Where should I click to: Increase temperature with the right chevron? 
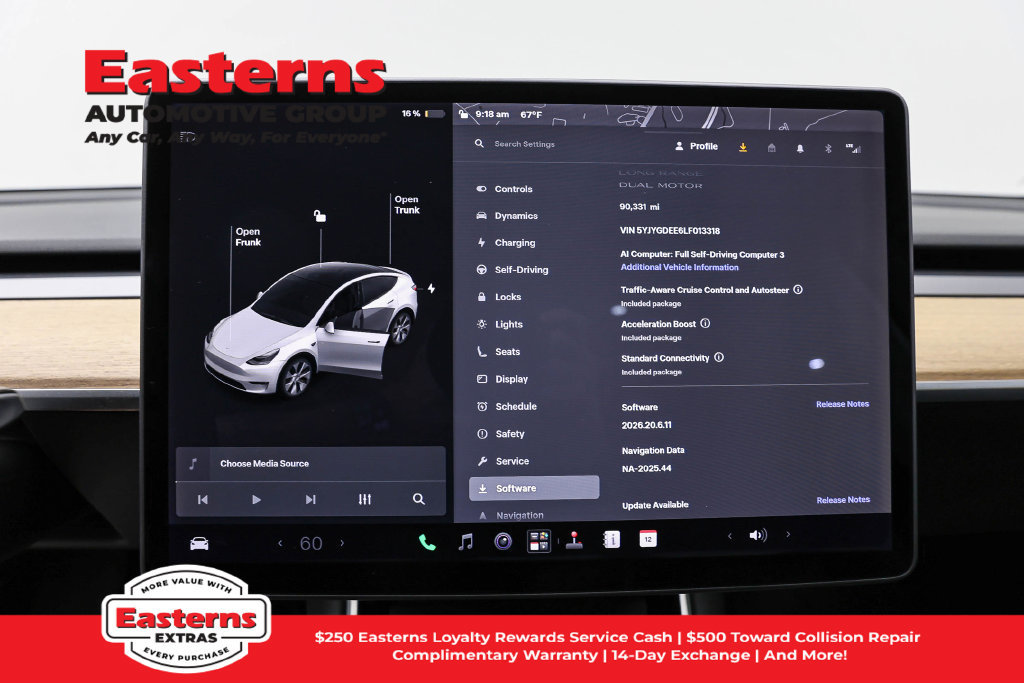point(342,543)
